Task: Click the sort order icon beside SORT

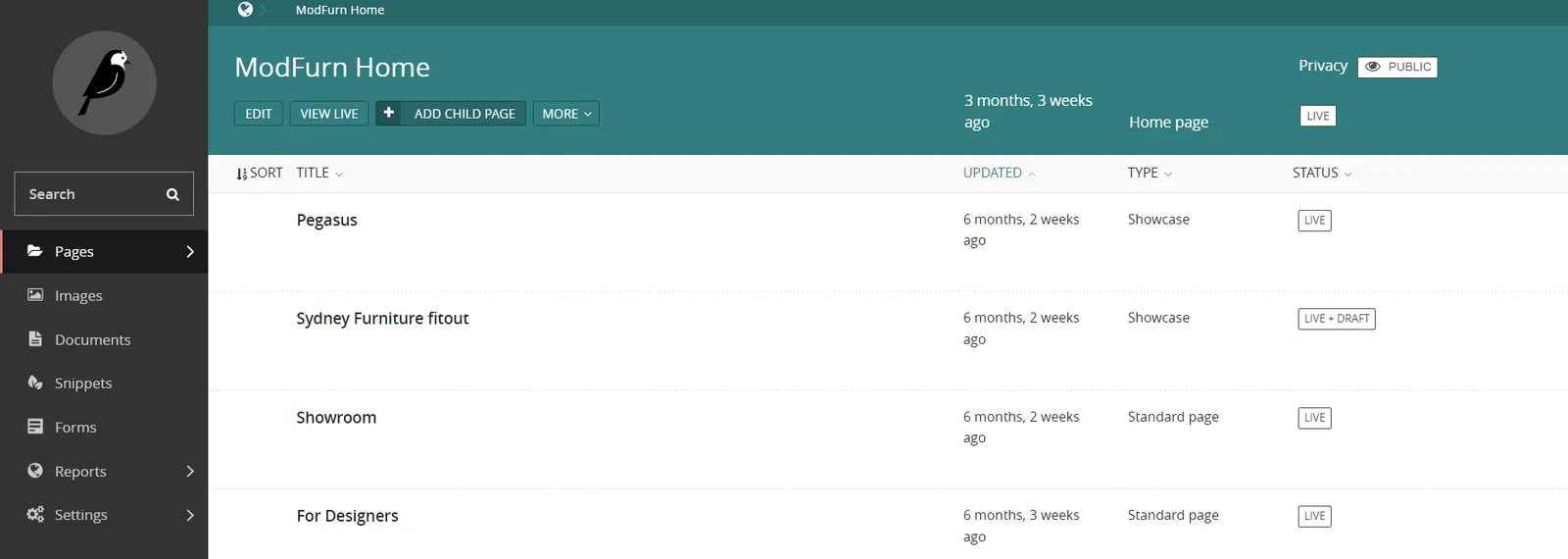Action: (x=242, y=174)
